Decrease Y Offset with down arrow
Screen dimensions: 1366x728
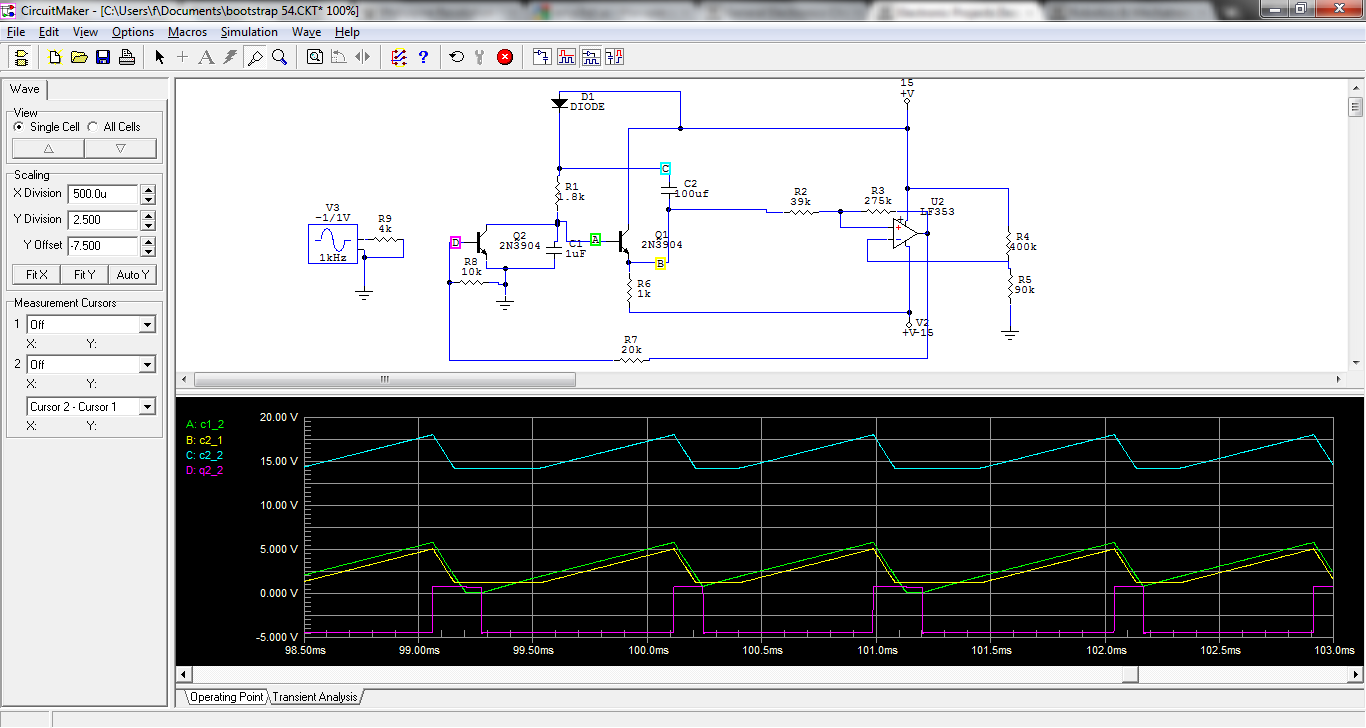[x=148, y=251]
